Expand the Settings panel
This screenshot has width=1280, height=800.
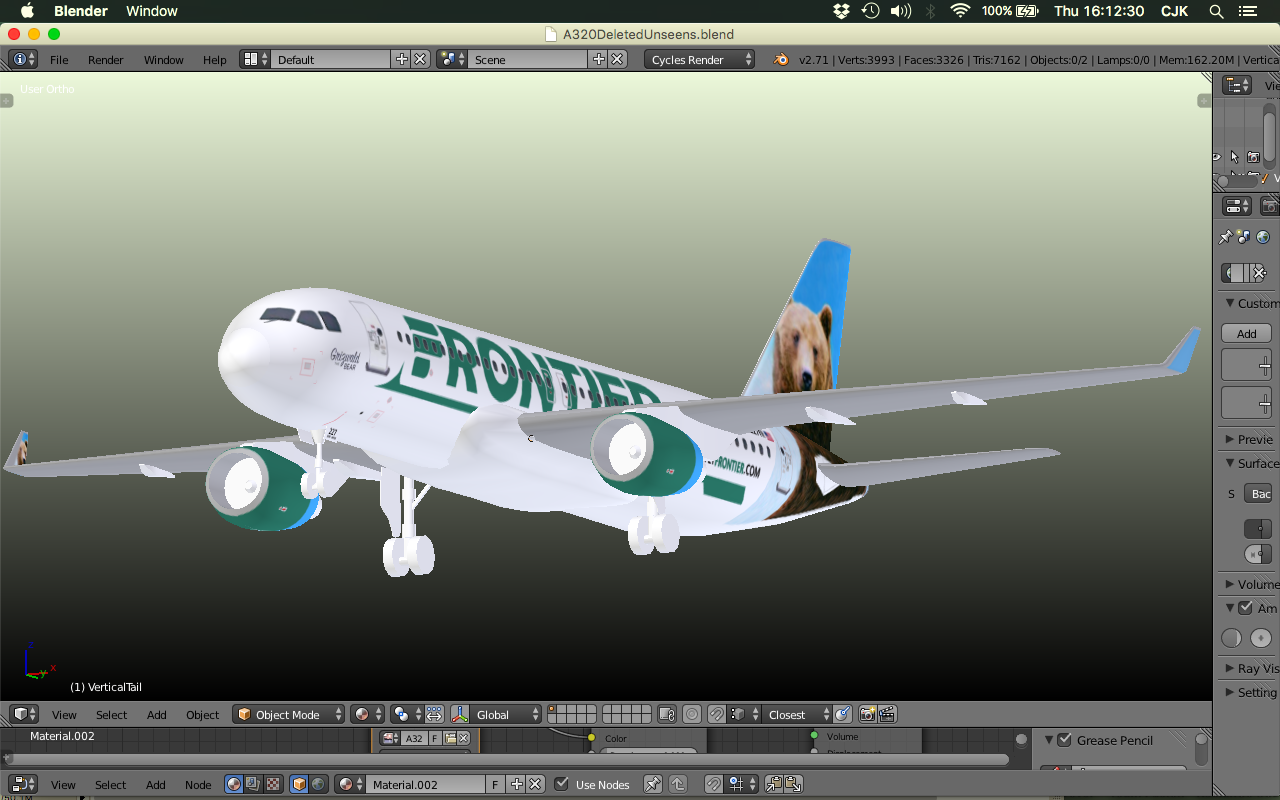[1230, 692]
